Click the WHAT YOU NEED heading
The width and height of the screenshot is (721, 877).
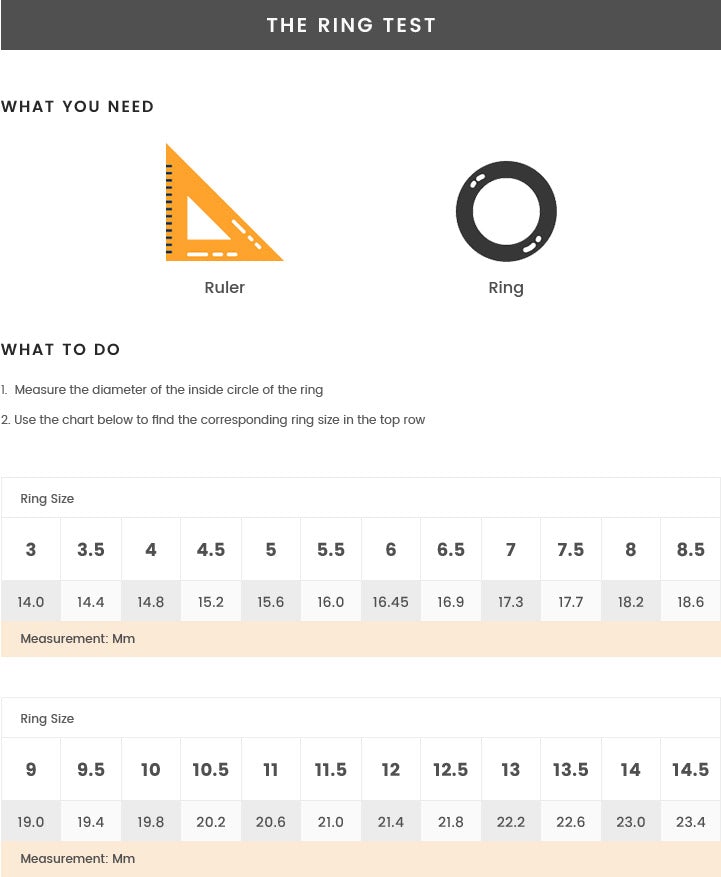pyautogui.click(x=78, y=107)
